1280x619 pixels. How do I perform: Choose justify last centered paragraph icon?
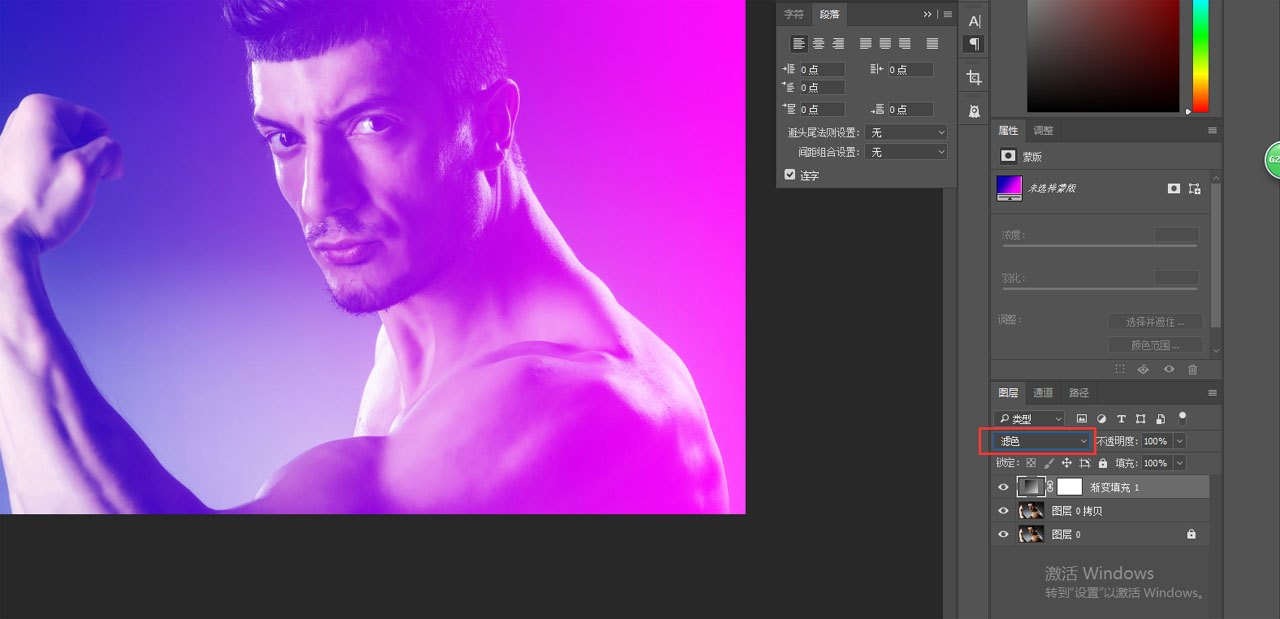(x=885, y=43)
